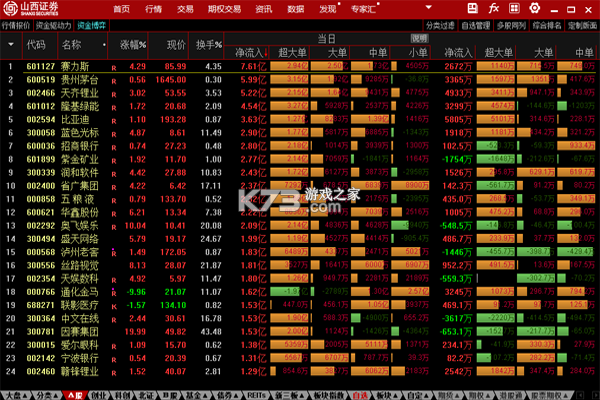Click the K marker beside 联影医疗
This screenshot has height=400, width=600.
point(114,307)
